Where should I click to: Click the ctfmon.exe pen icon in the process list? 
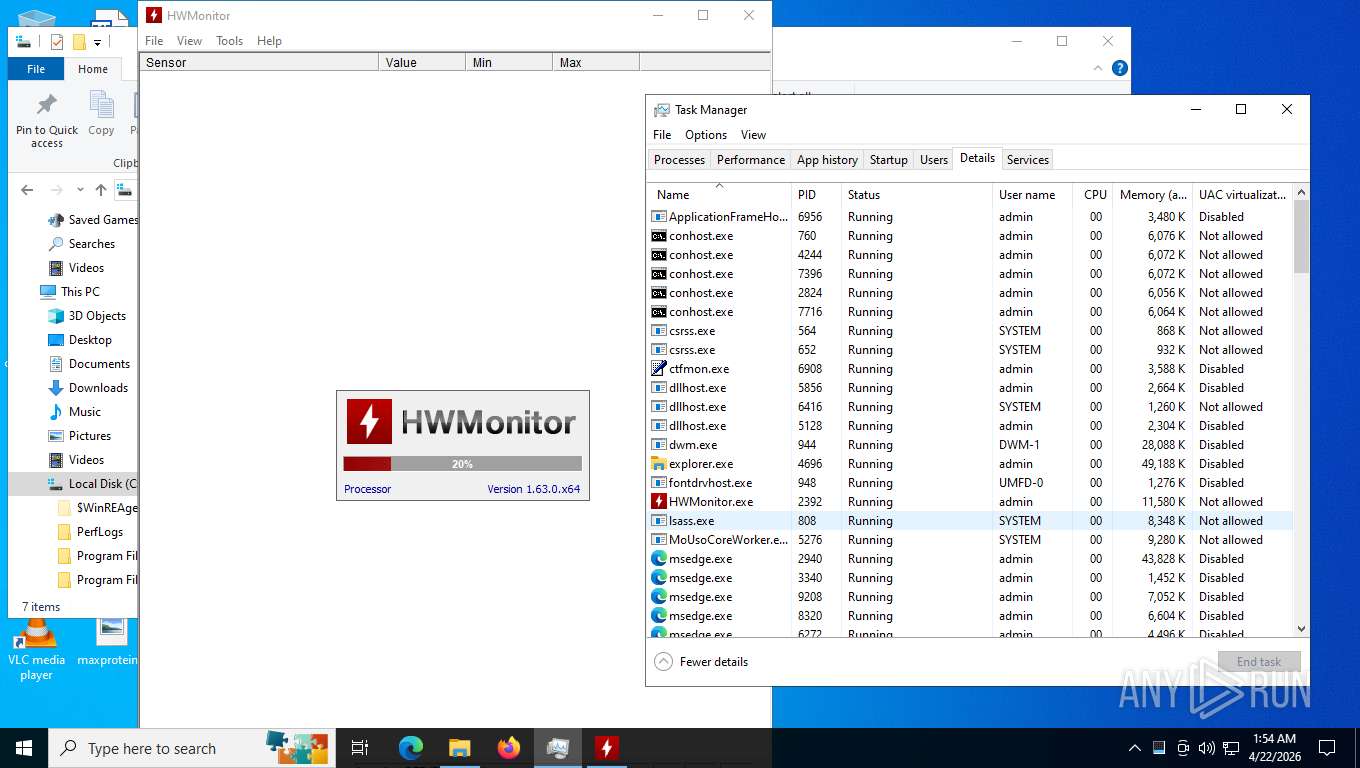(659, 369)
